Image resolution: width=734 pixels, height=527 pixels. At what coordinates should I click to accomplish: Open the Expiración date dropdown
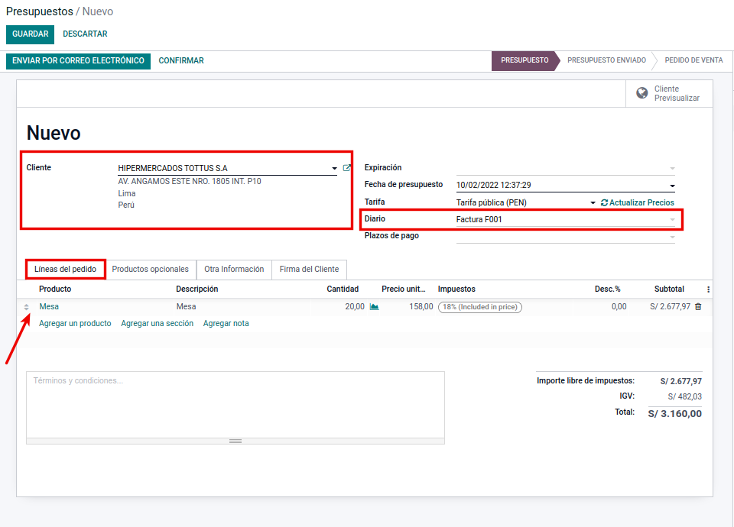tap(672, 168)
